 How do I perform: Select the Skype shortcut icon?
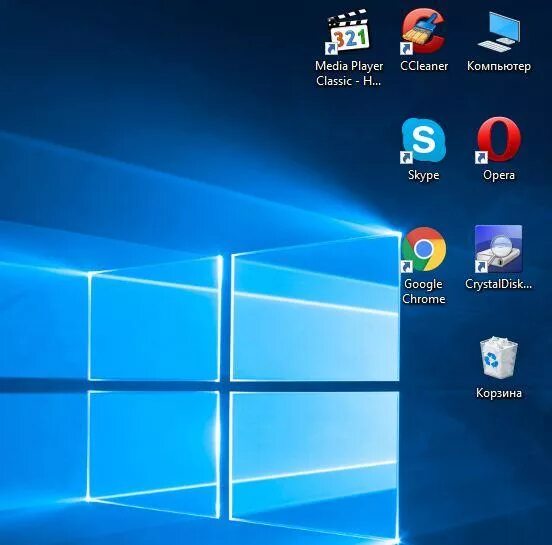click(x=423, y=141)
